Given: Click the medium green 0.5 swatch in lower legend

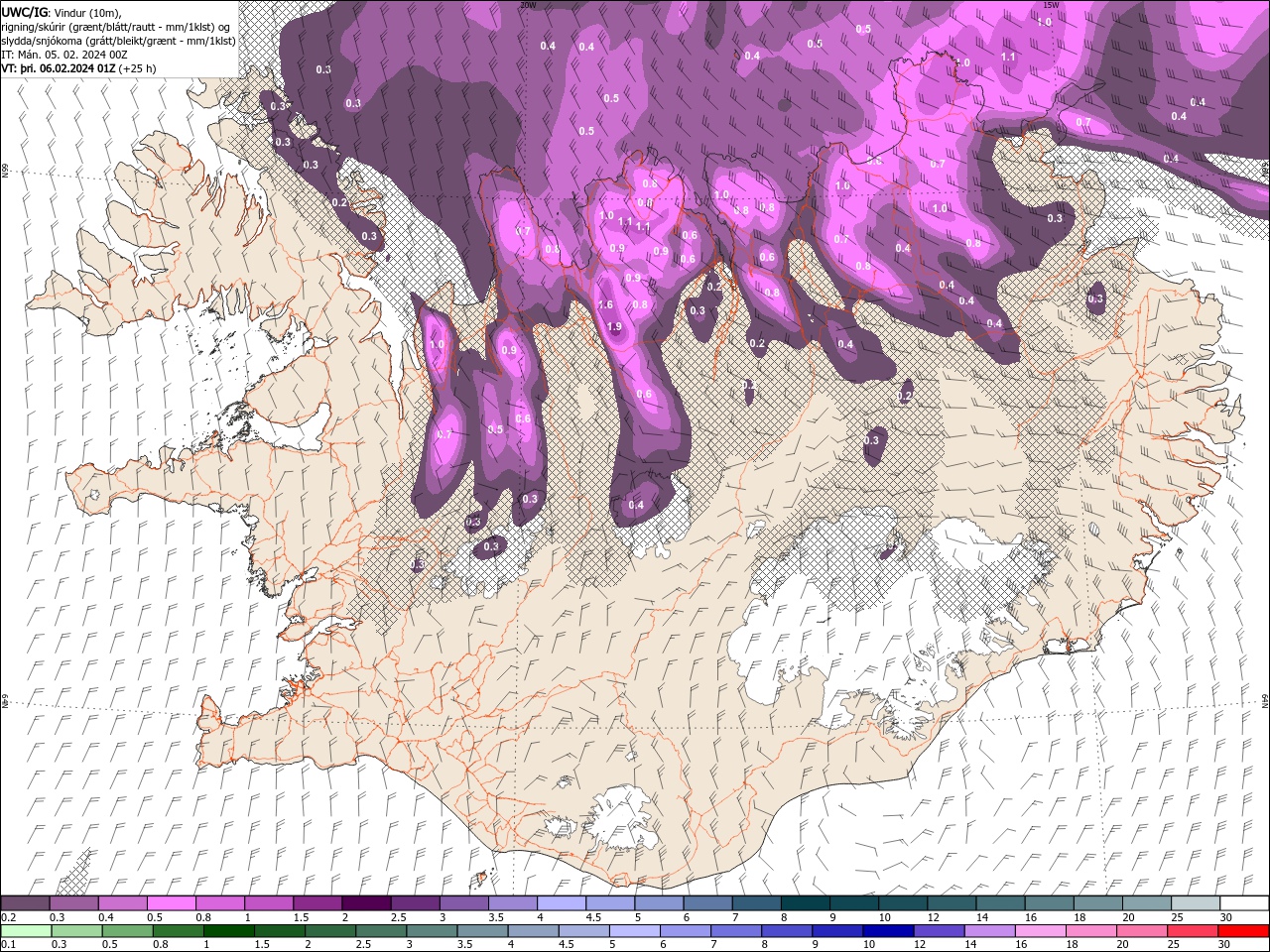Looking at the screenshot, I should coord(128,931).
